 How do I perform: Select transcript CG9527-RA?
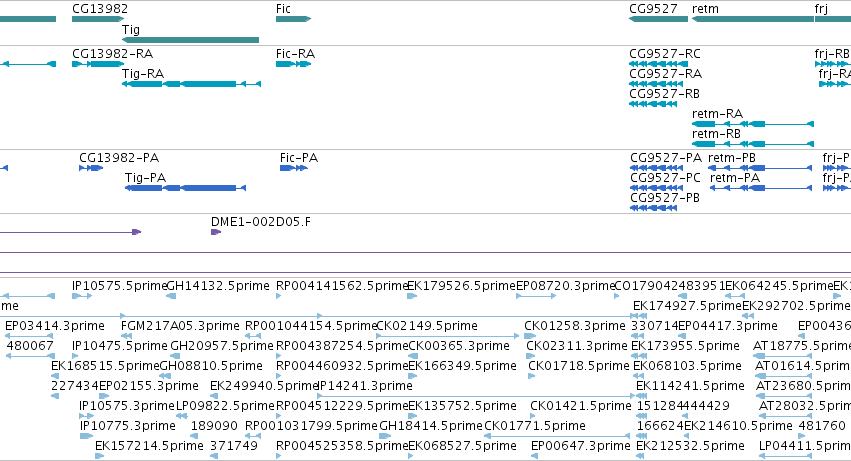665,74
